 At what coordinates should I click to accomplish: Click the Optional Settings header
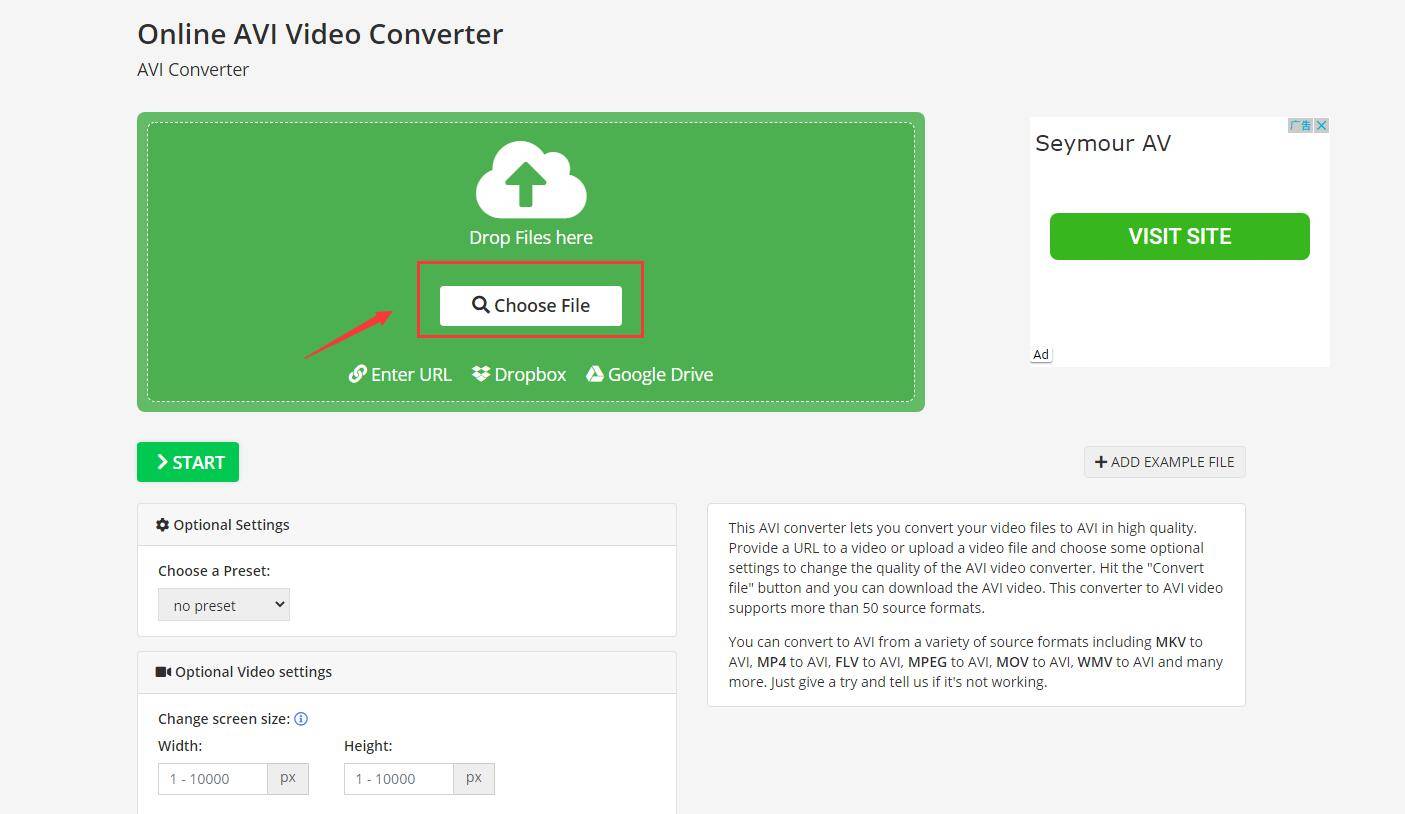[407, 525]
